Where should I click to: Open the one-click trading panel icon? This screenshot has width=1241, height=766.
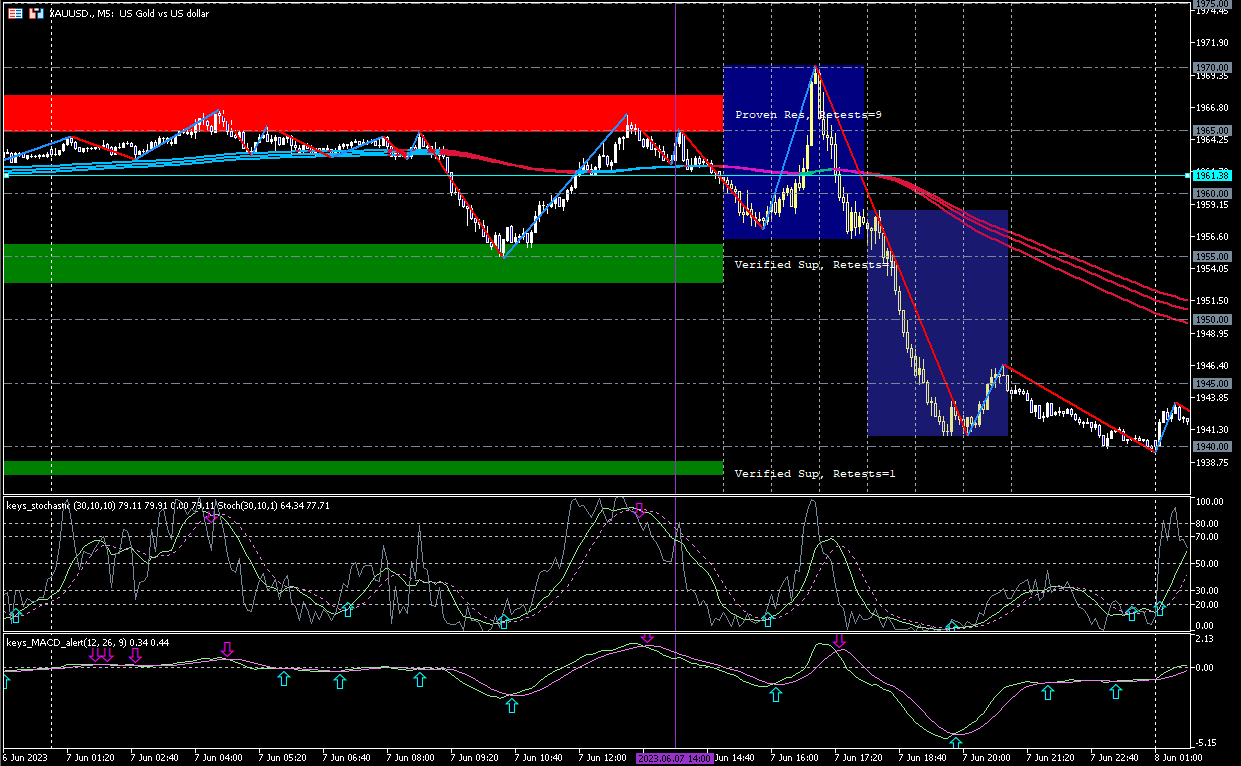(15, 13)
